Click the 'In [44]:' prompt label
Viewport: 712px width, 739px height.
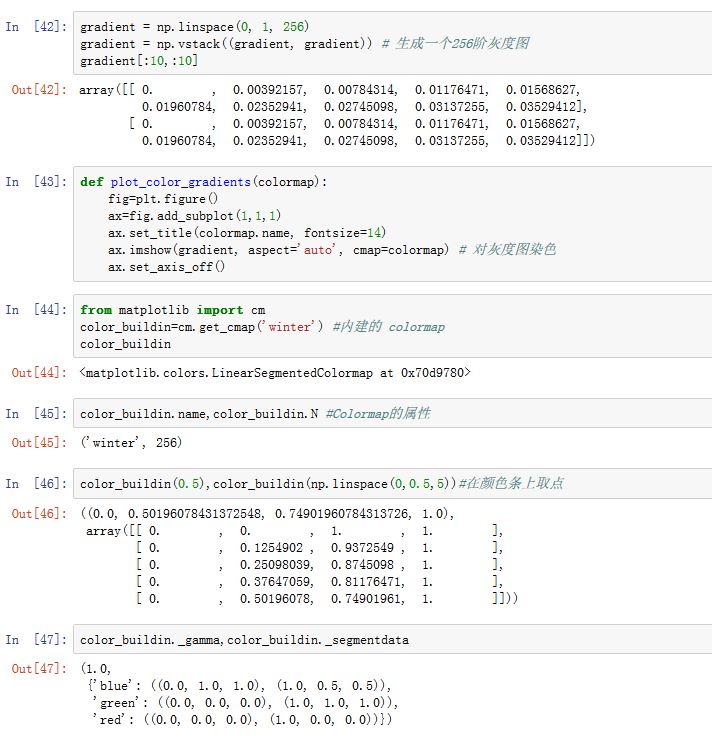coord(36,310)
